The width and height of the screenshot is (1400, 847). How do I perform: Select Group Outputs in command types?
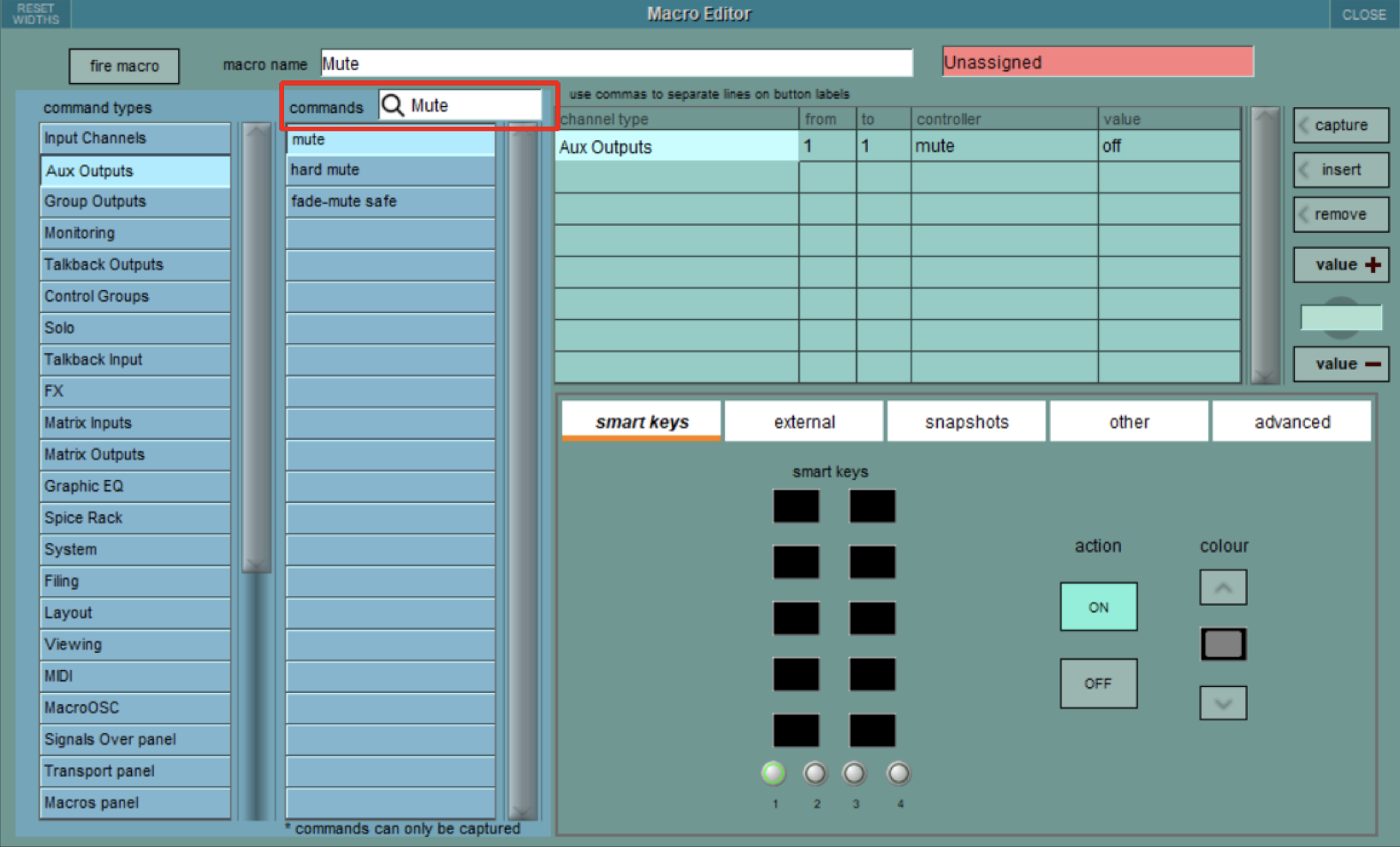click(x=134, y=202)
